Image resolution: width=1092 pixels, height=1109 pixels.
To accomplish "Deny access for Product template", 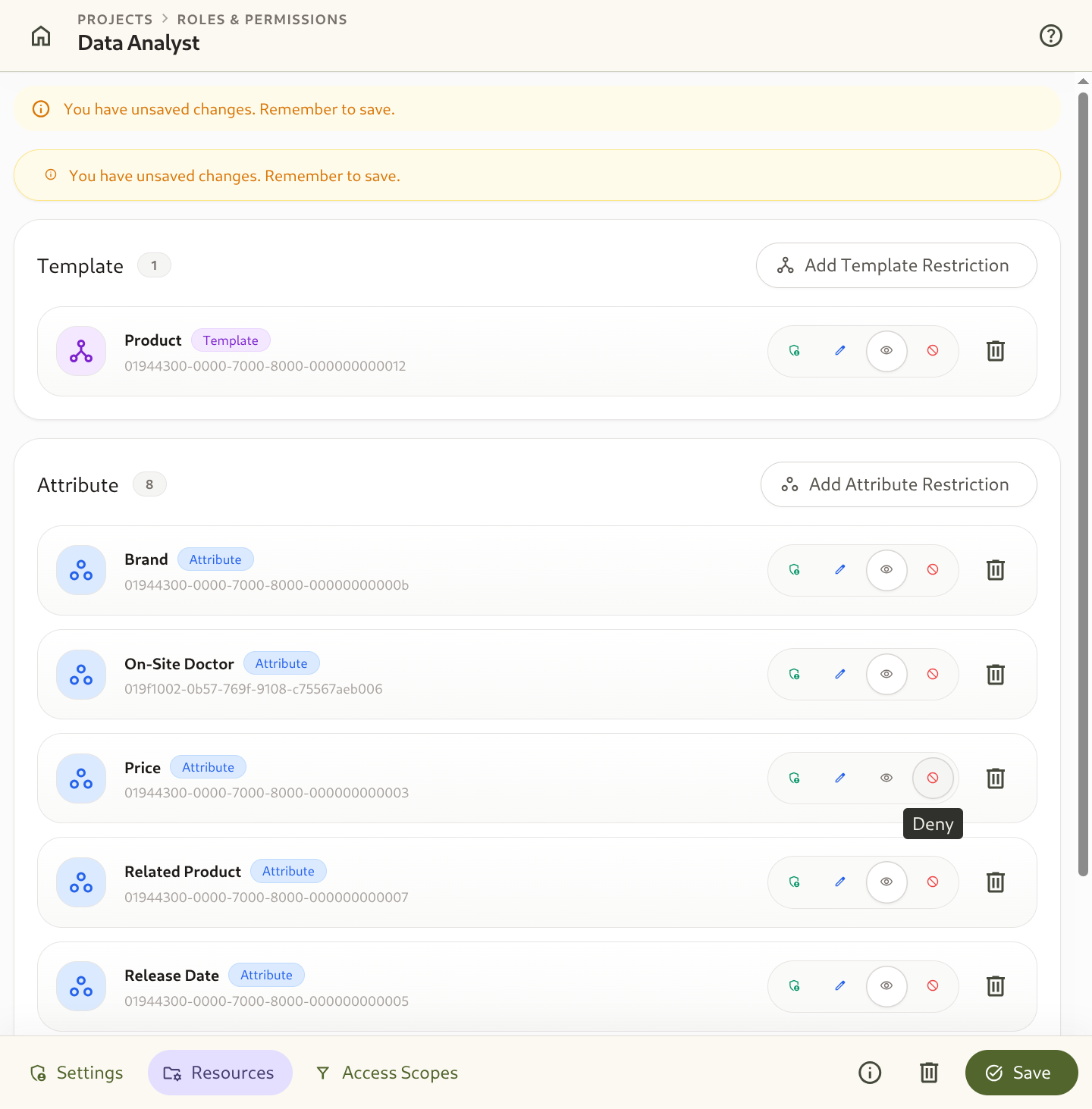I will pyautogui.click(x=933, y=351).
